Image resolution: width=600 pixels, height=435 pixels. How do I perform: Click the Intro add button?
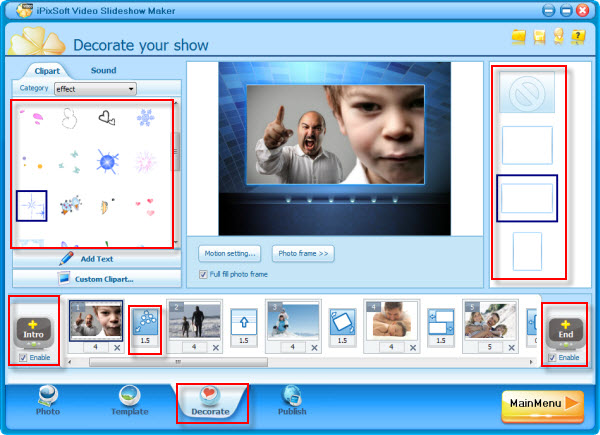34,331
